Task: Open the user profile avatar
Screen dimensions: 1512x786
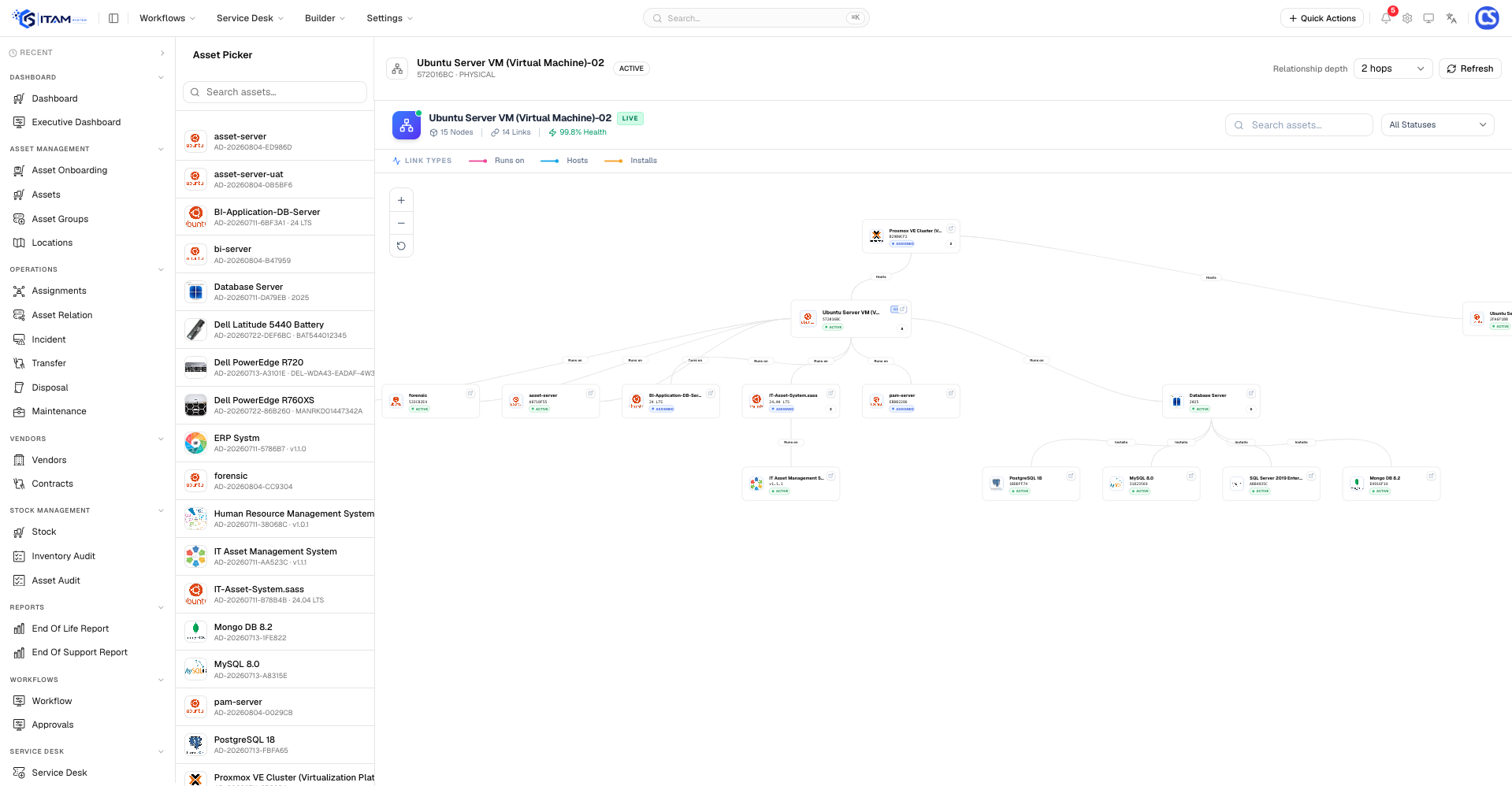Action: pyautogui.click(x=1487, y=18)
